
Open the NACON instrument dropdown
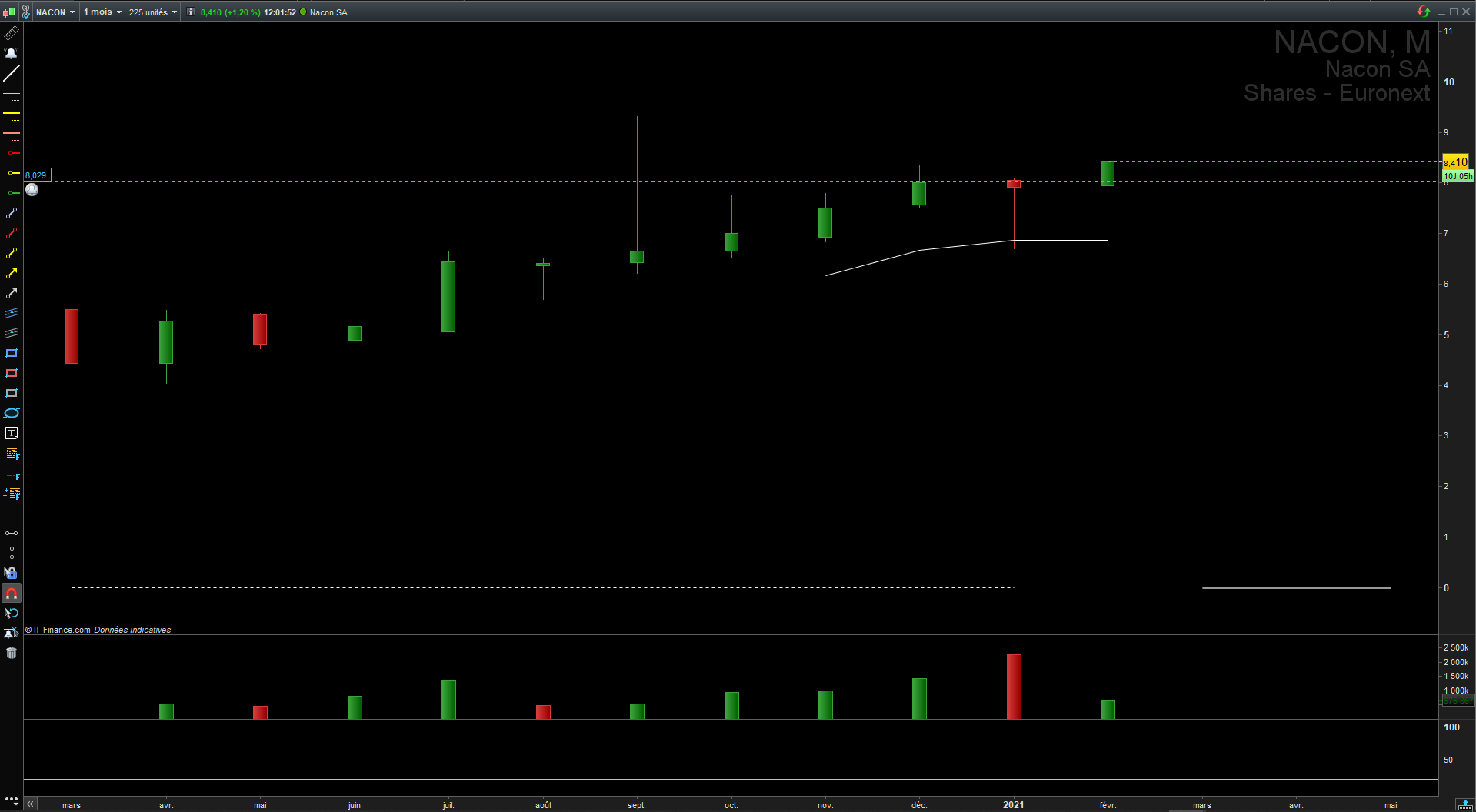[55, 12]
